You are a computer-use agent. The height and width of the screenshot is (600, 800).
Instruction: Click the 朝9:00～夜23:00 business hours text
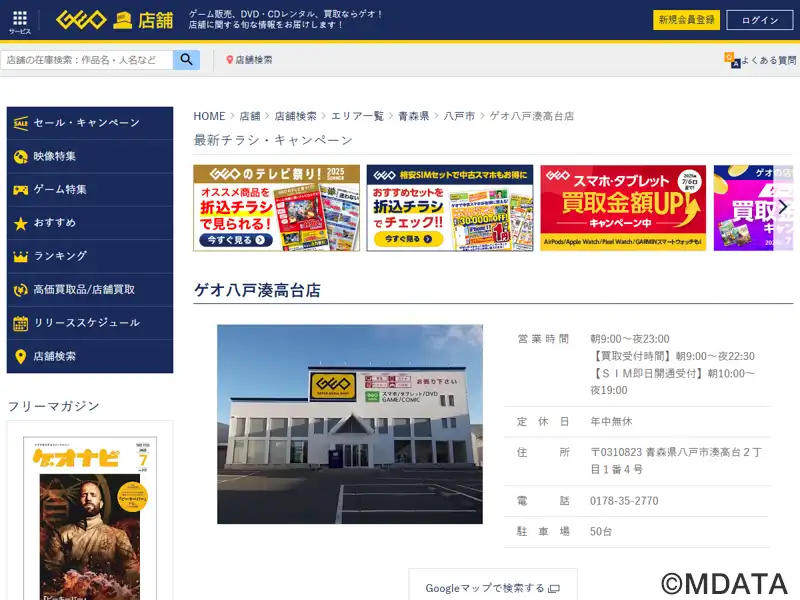630,339
